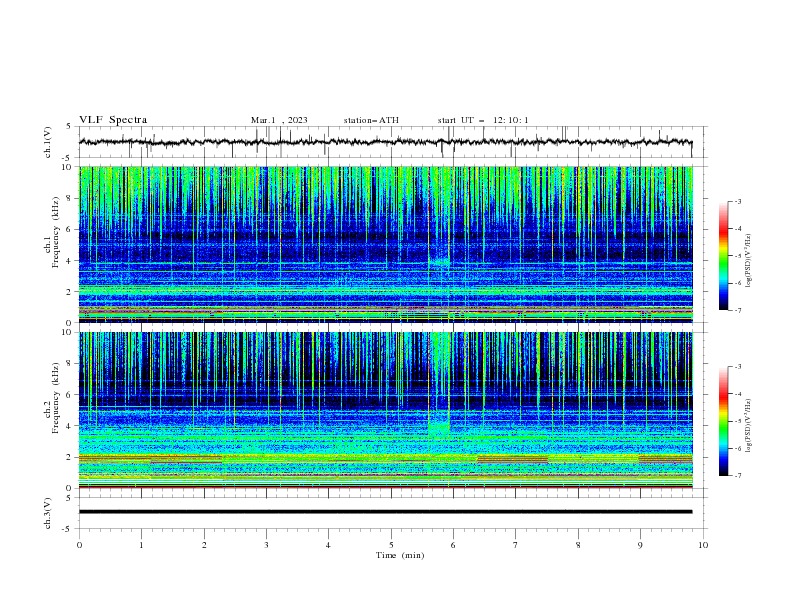The height and width of the screenshot is (612, 792).
Task: Click the ch.1 'Frequency (kHz)' axis label
Action: [56, 232]
